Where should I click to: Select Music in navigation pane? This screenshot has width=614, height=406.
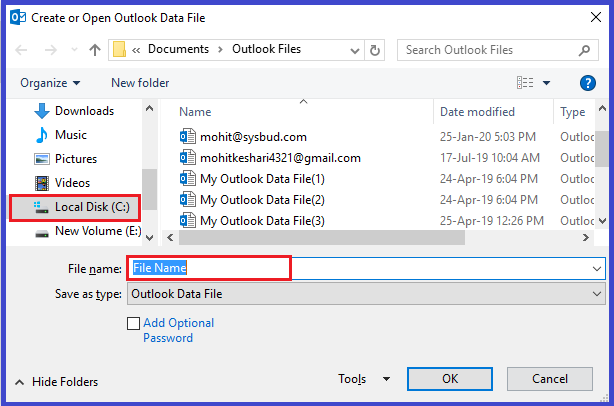[61, 135]
